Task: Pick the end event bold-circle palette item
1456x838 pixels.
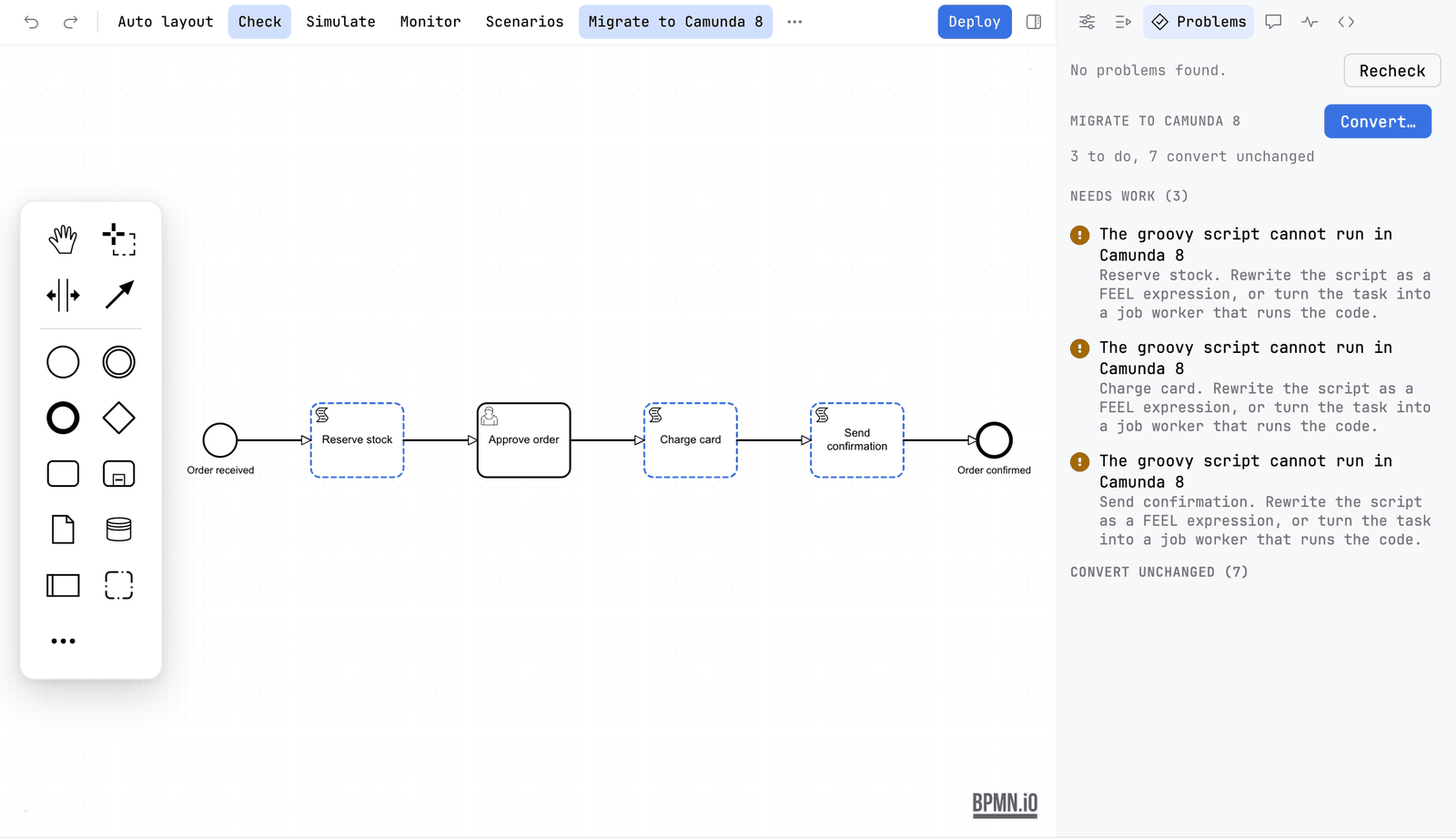Action: pyautogui.click(x=63, y=419)
